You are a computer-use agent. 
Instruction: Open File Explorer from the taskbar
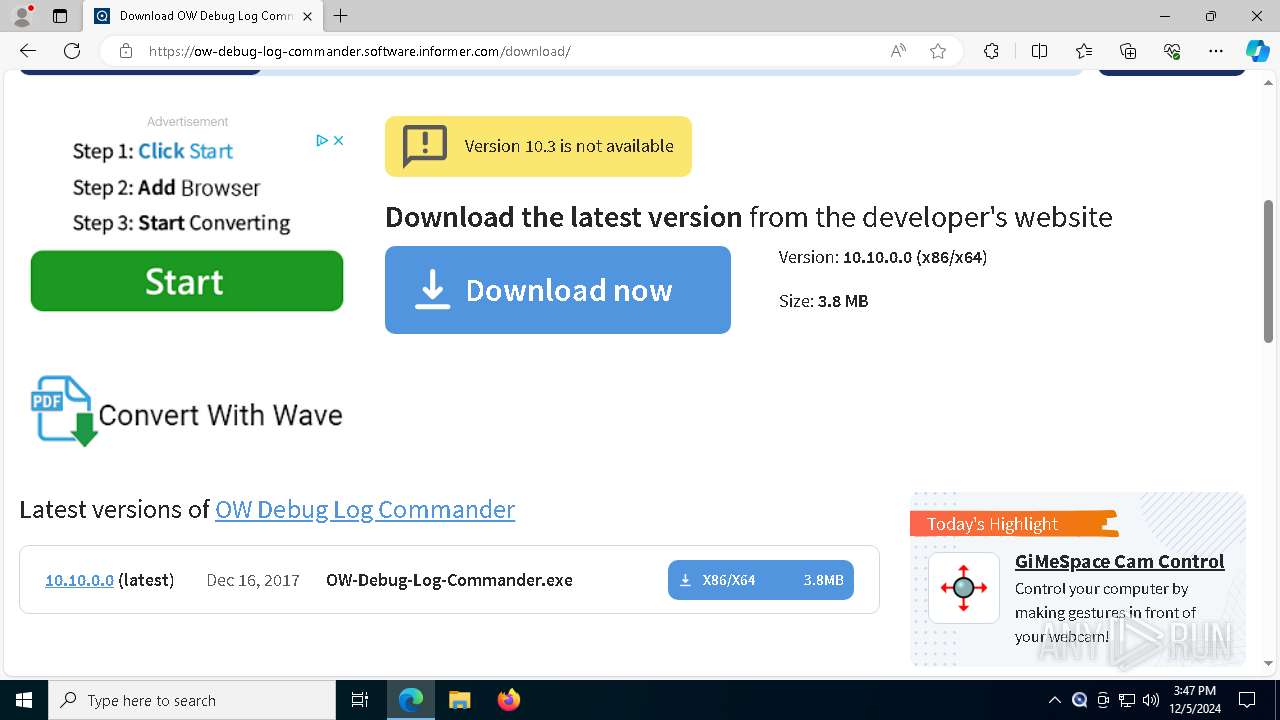click(x=459, y=700)
